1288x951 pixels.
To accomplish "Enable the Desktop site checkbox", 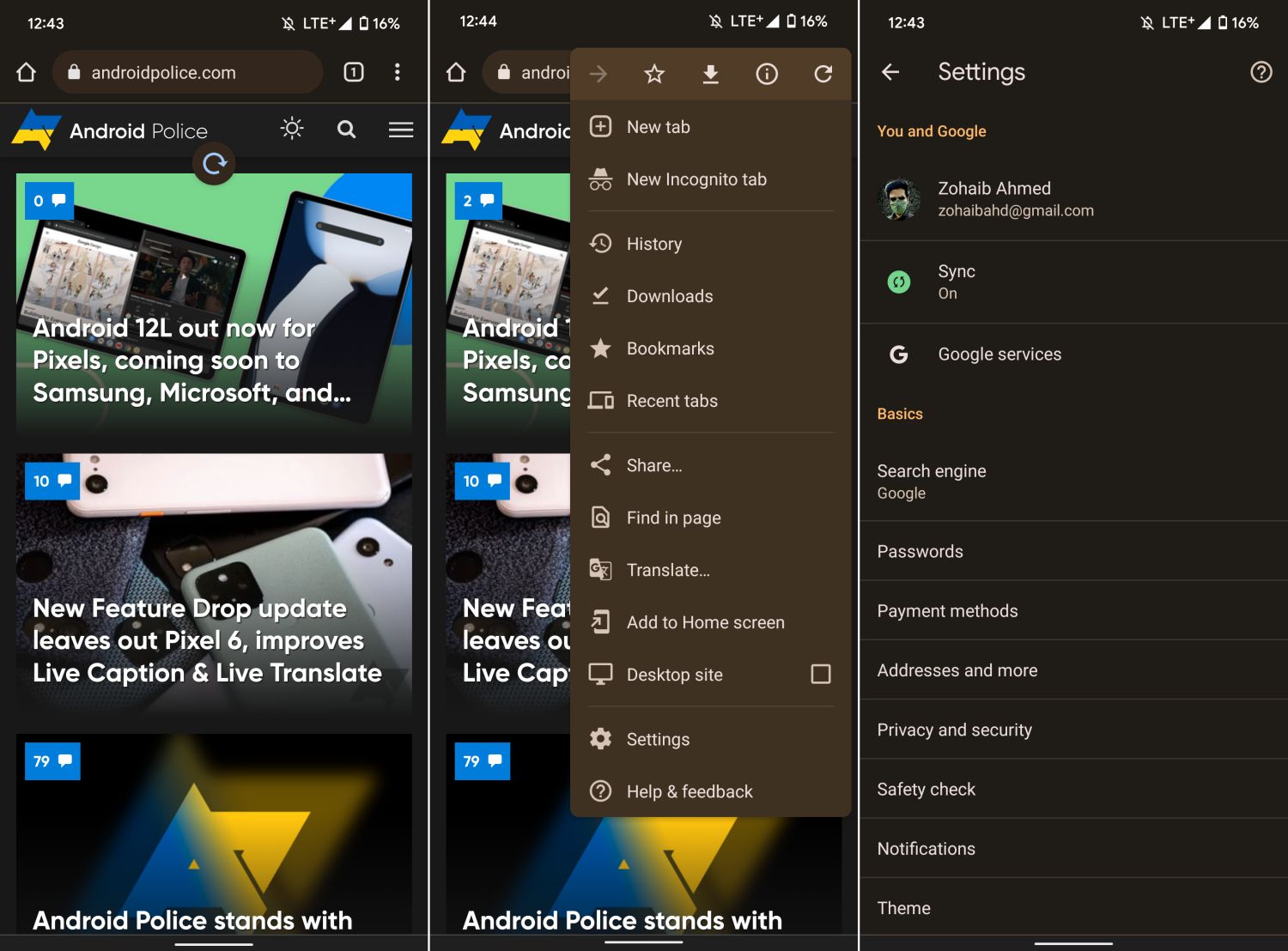I will click(820, 675).
